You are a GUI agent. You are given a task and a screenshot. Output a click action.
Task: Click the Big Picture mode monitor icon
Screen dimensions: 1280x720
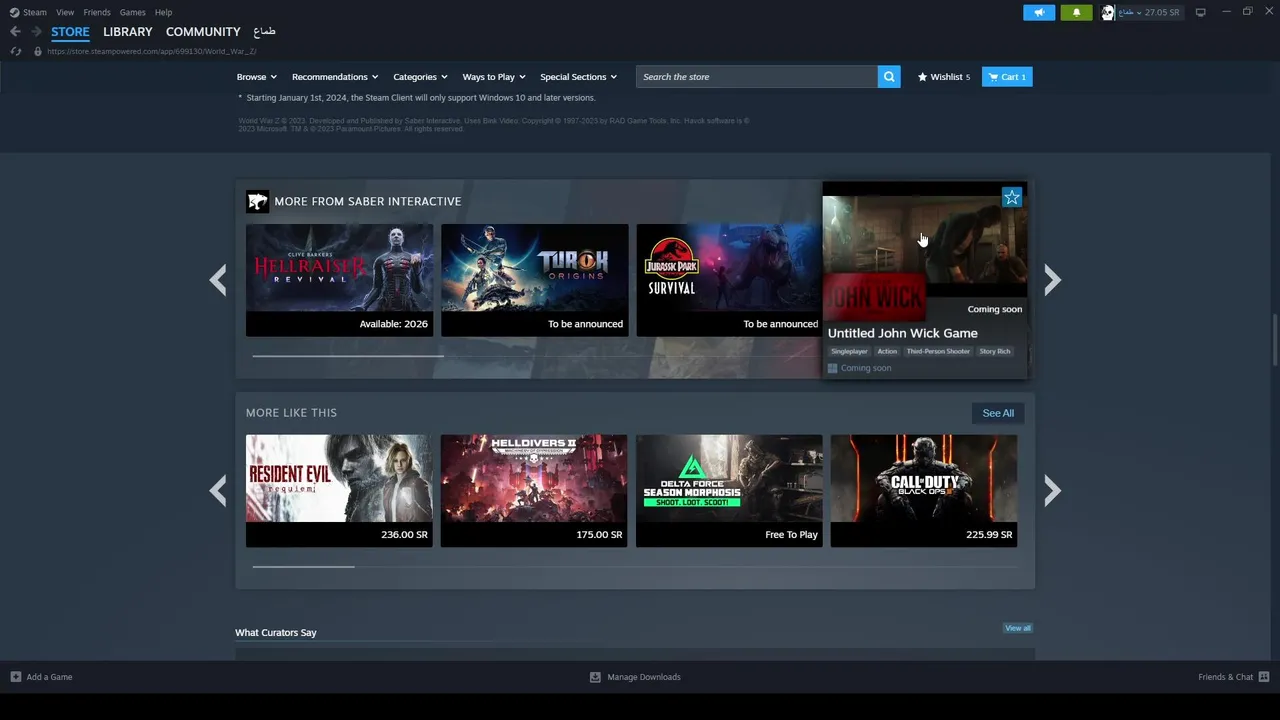click(1201, 12)
